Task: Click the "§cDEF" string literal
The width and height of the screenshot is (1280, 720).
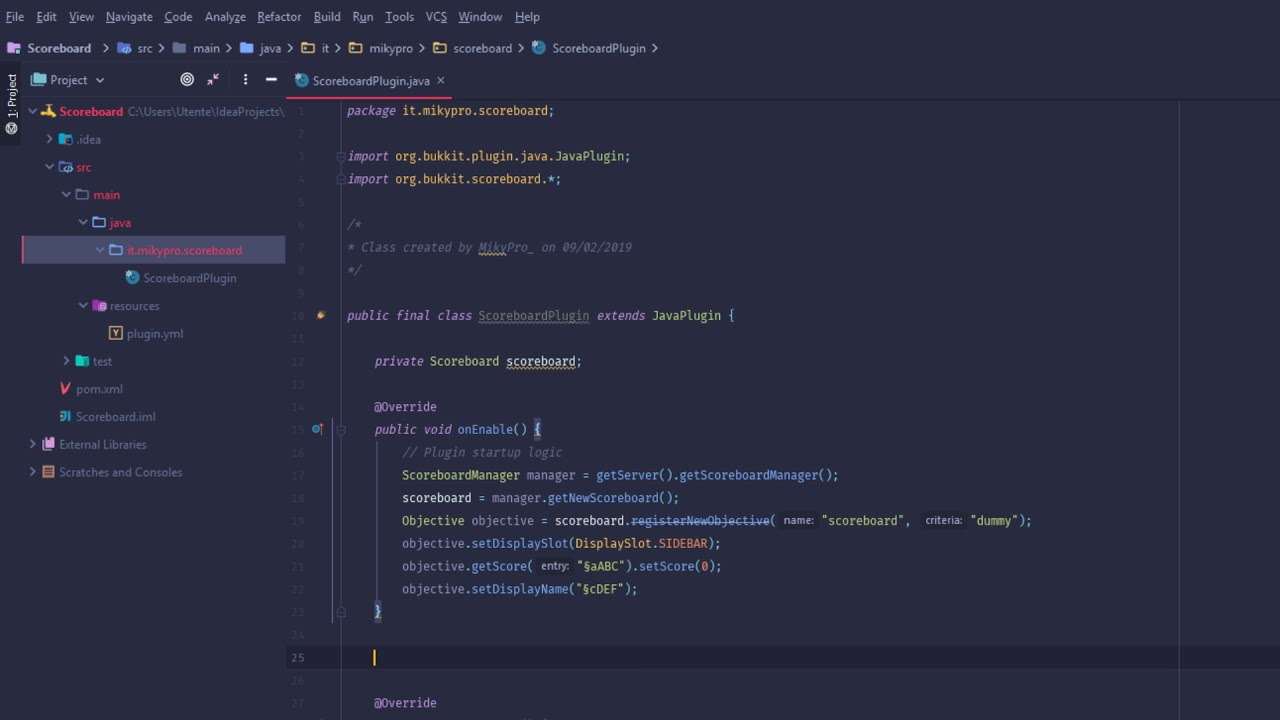Action: coord(599,589)
